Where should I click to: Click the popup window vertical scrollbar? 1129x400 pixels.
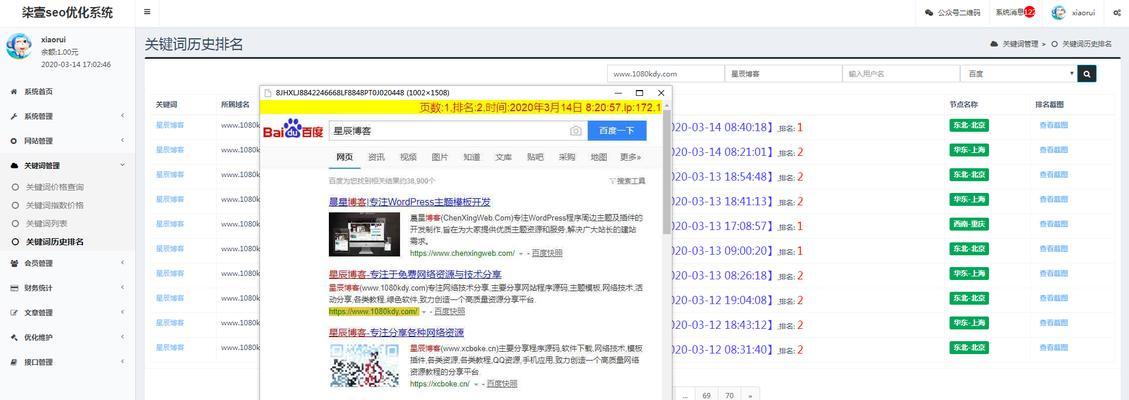tap(667, 173)
